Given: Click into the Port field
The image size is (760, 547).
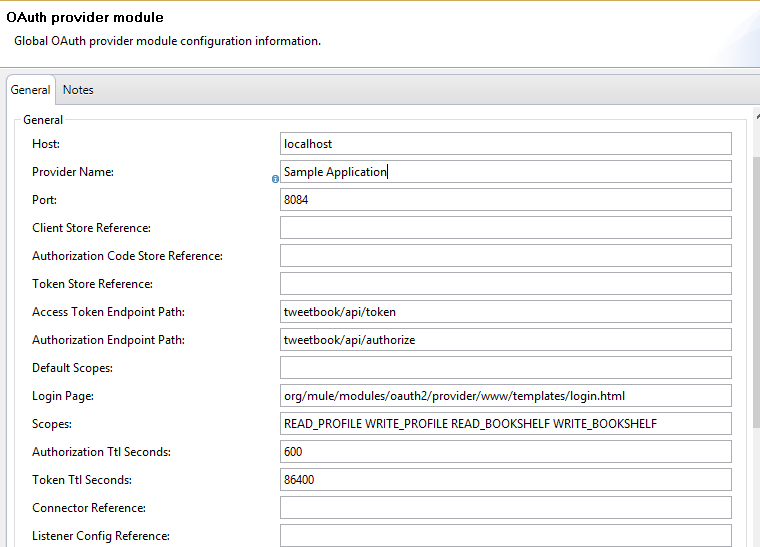Looking at the screenshot, I should [506, 200].
